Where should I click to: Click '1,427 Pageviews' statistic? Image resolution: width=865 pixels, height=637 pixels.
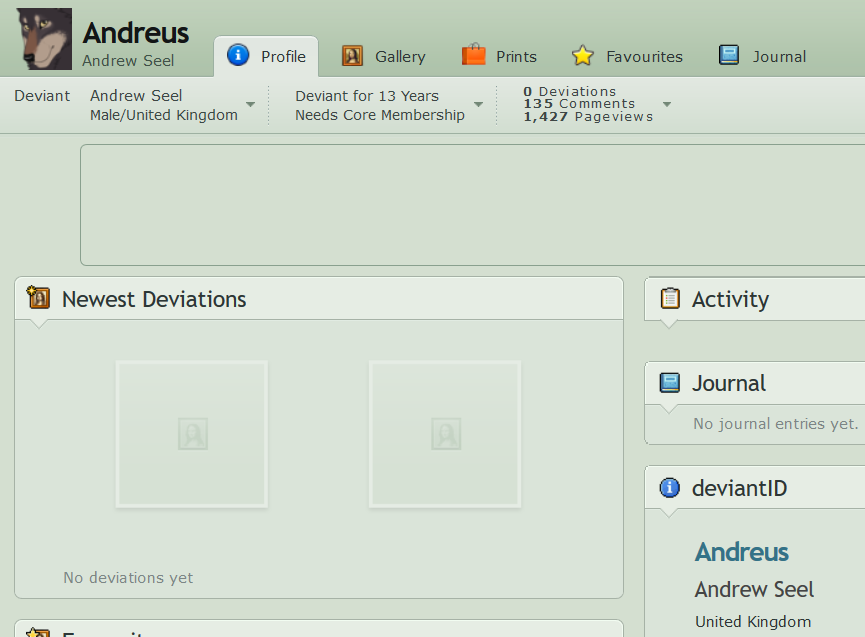588,116
